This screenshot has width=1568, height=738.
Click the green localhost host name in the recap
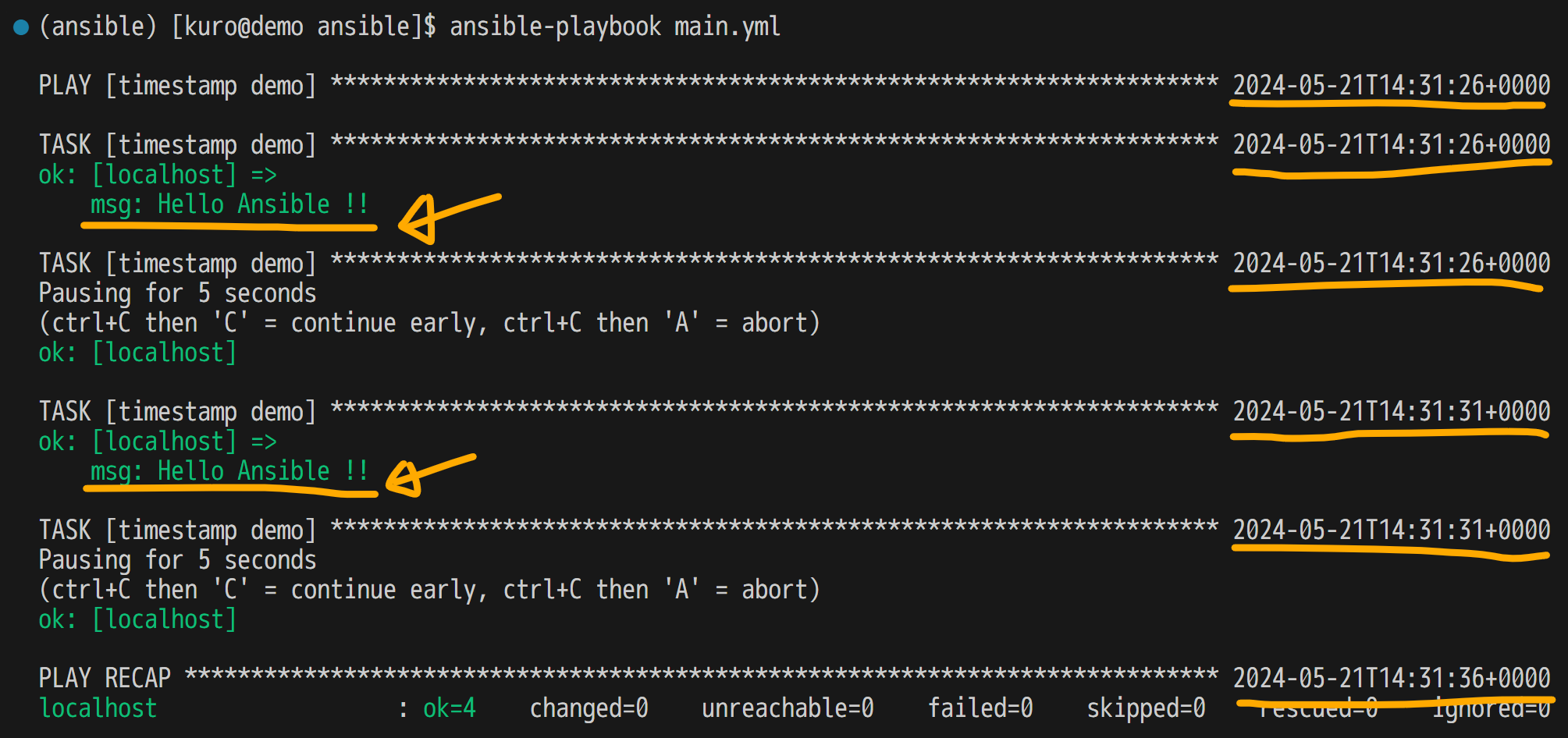[x=98, y=708]
